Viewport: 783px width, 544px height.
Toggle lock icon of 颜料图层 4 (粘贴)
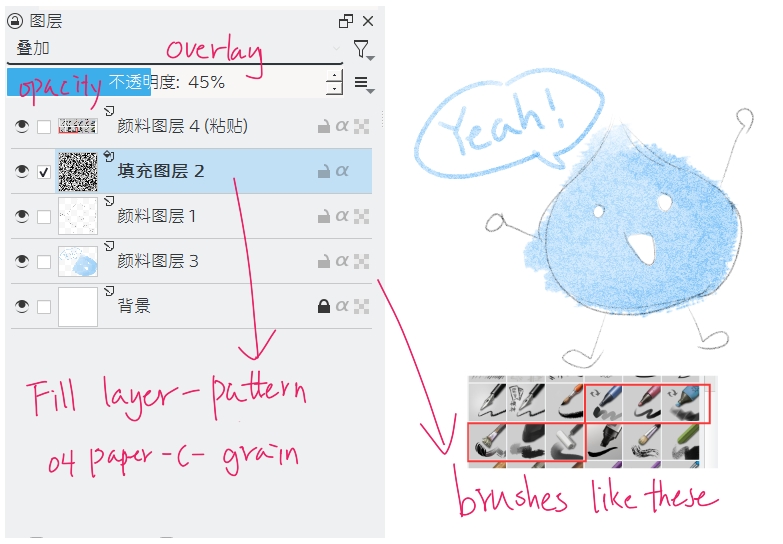324,126
